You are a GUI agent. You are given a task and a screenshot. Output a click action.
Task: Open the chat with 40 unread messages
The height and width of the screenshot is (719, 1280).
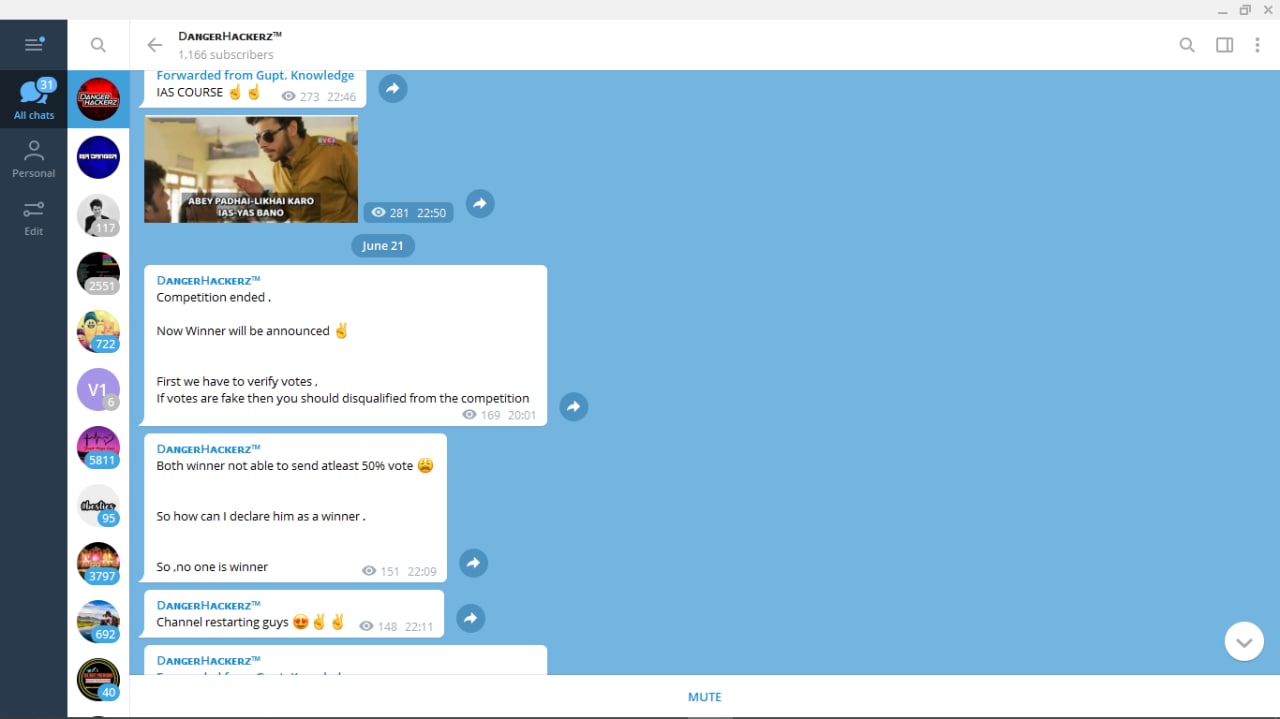[x=98, y=679]
